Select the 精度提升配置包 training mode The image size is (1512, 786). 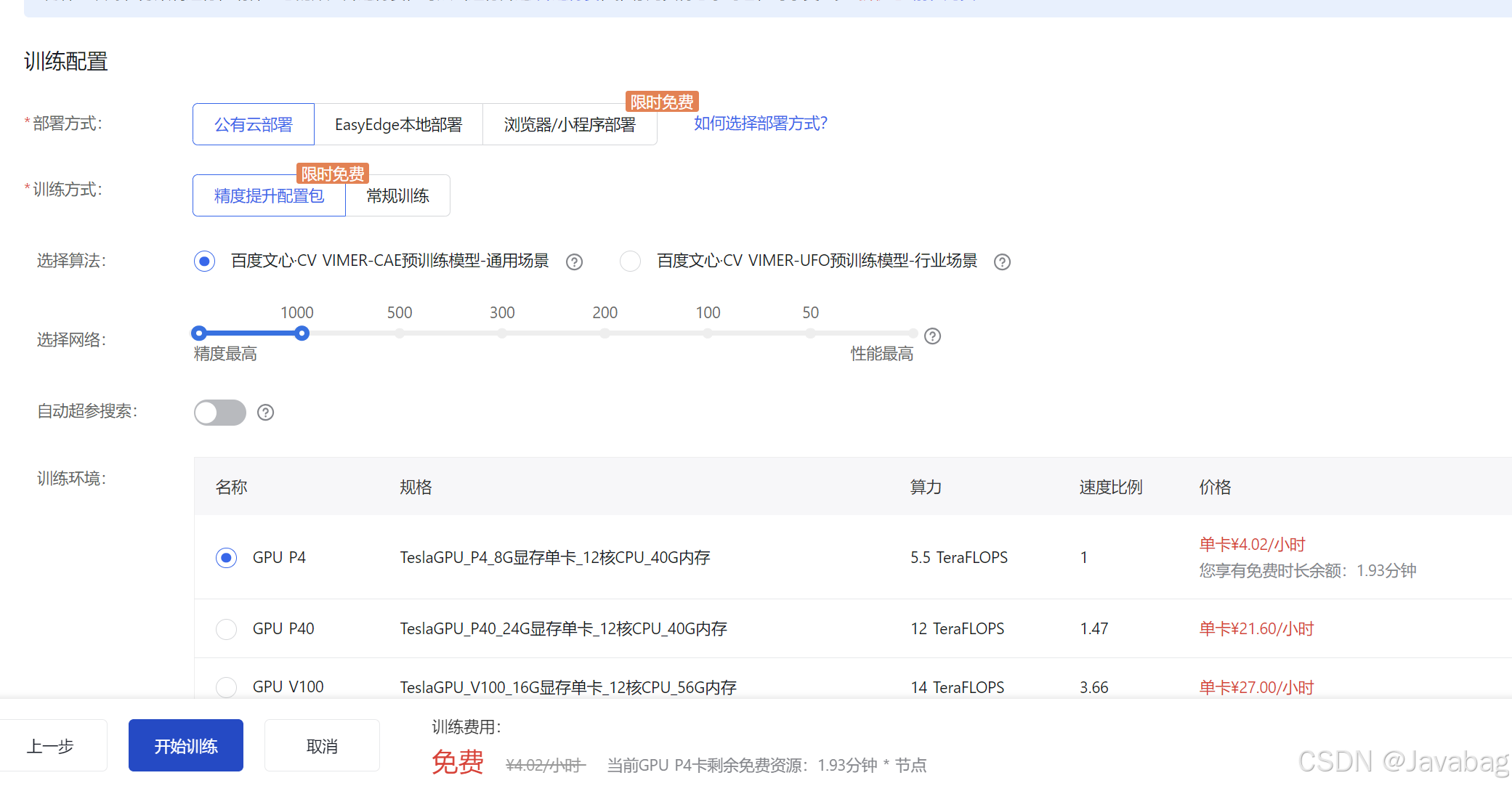pos(268,195)
